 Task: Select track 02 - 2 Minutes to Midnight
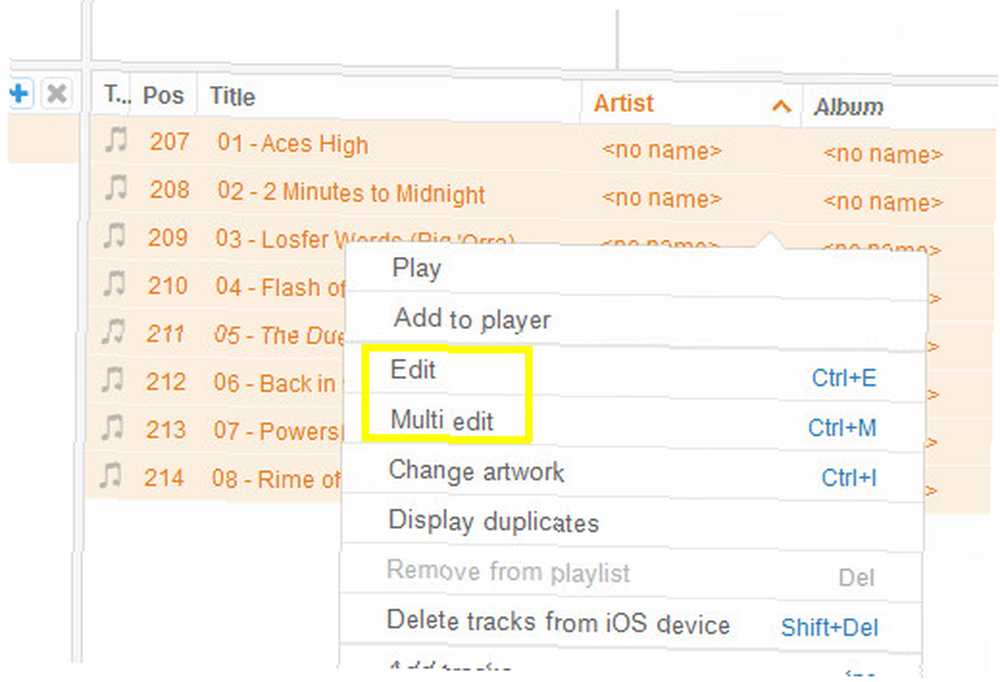(x=544, y=195)
